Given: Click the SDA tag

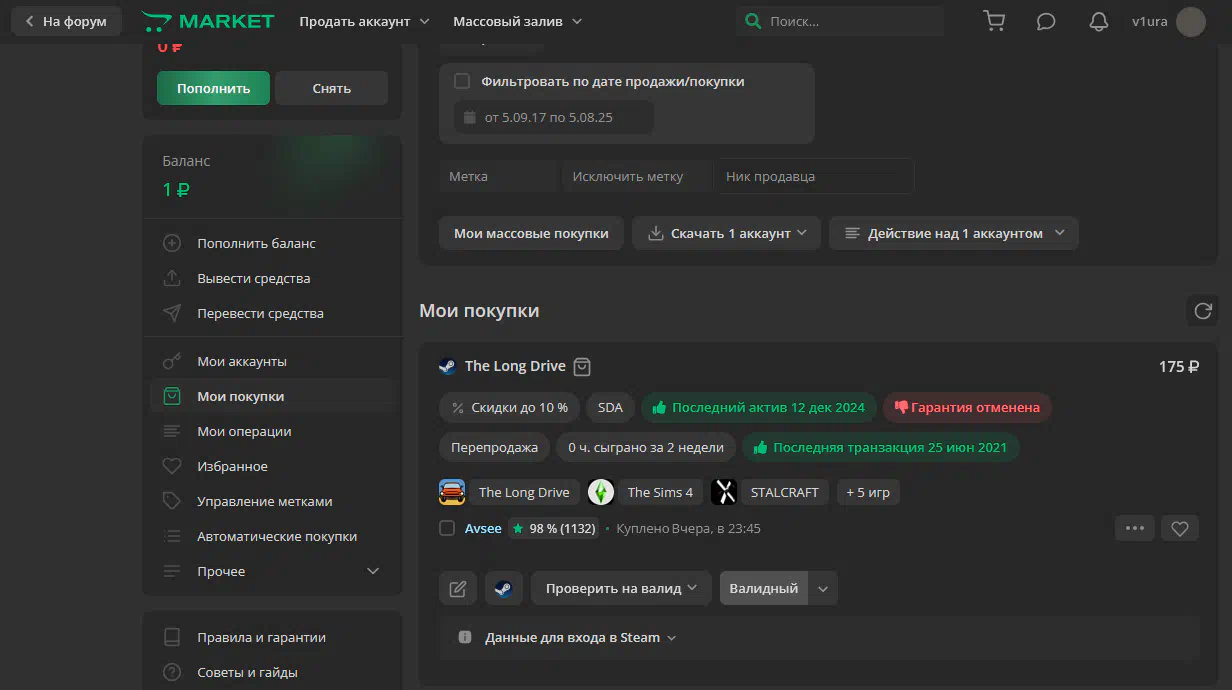Looking at the screenshot, I should [610, 407].
